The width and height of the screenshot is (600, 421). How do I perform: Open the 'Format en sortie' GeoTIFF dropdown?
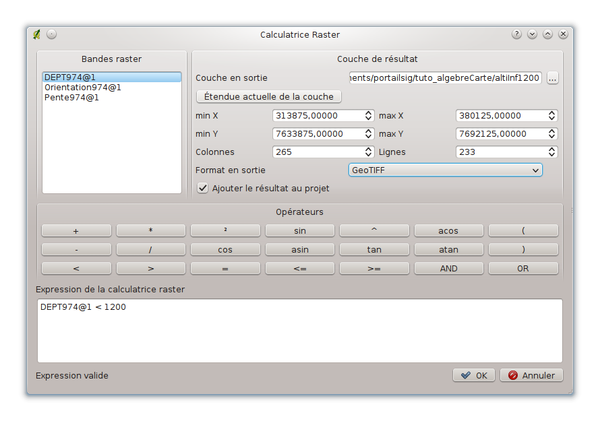(x=445, y=170)
